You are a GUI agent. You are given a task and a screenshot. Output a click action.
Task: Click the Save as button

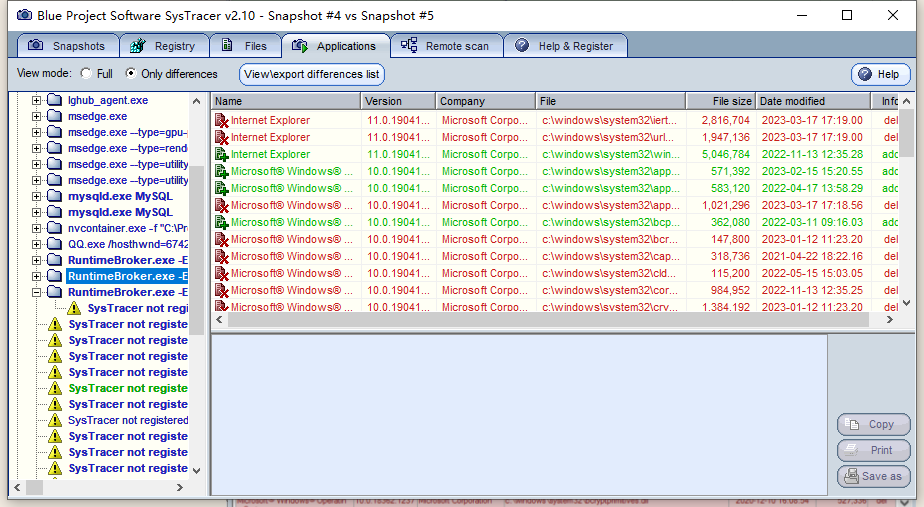pyautogui.click(x=873, y=476)
